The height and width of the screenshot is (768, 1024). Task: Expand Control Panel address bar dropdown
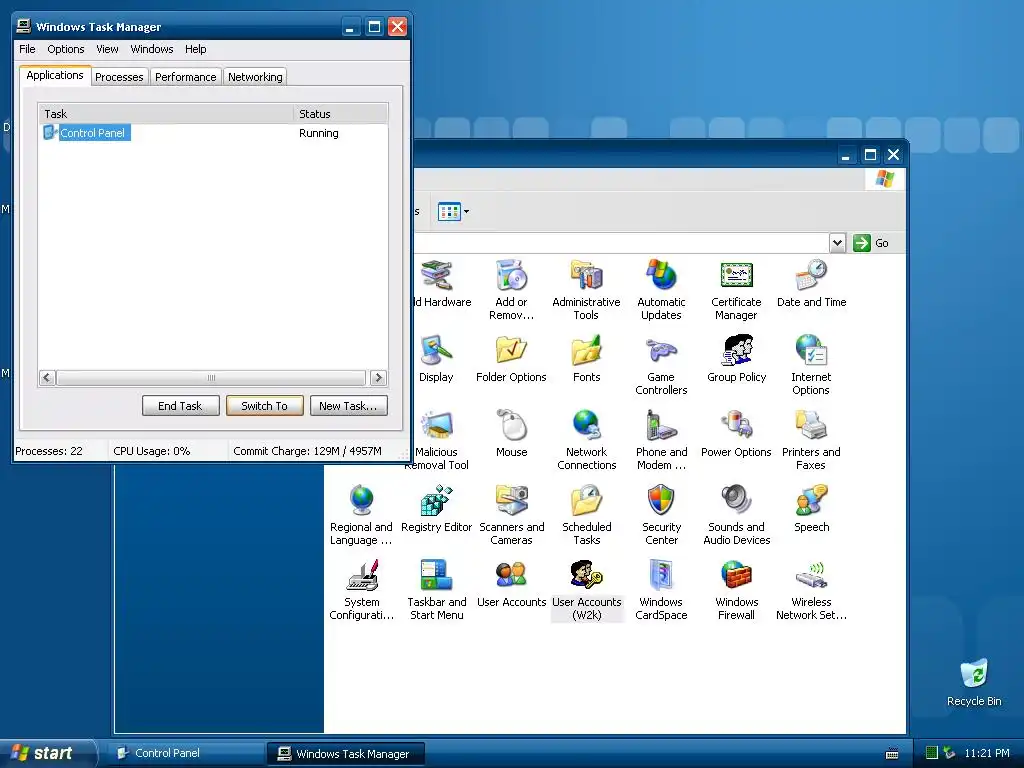point(837,243)
